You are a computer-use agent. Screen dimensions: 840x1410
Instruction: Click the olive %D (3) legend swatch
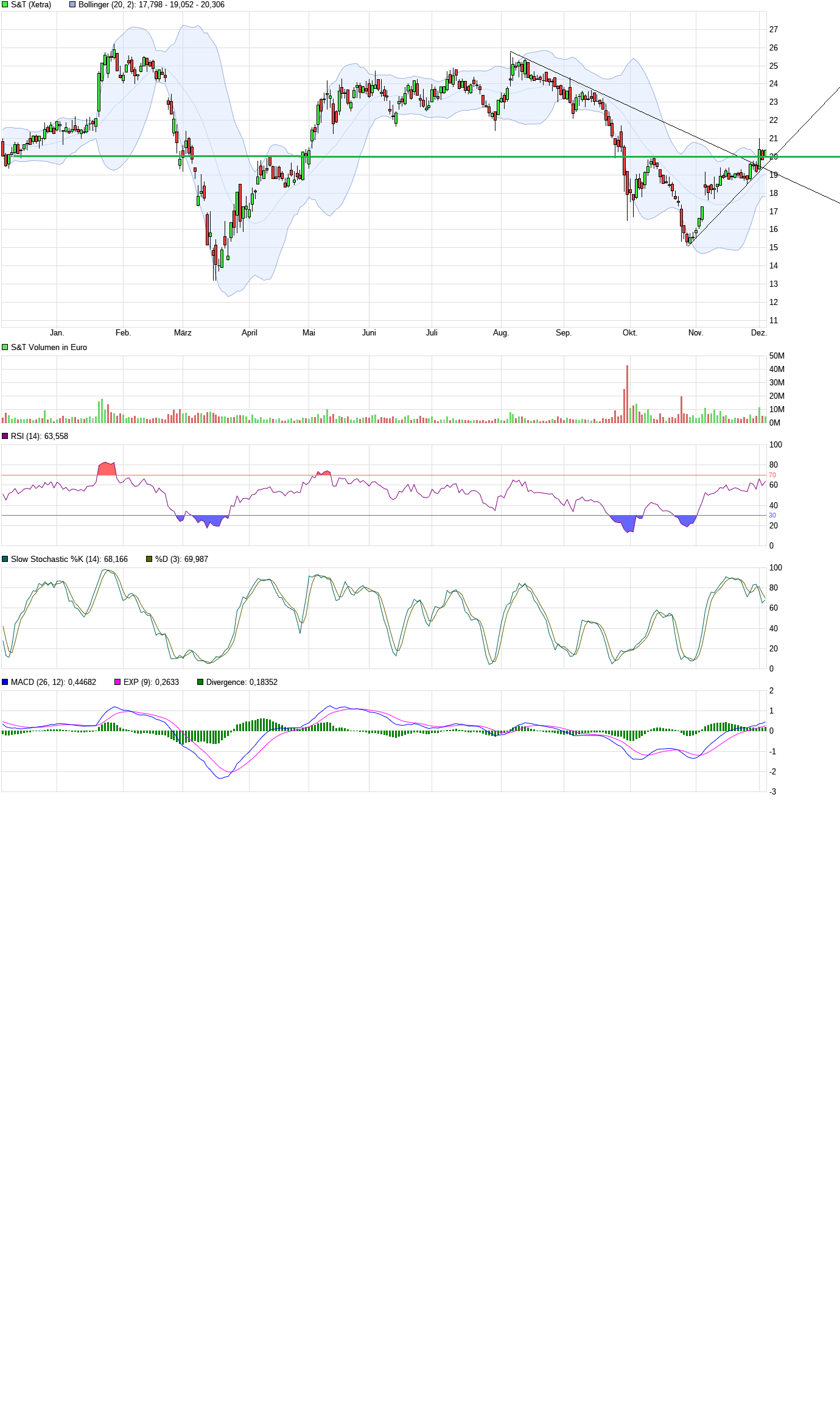tap(149, 559)
